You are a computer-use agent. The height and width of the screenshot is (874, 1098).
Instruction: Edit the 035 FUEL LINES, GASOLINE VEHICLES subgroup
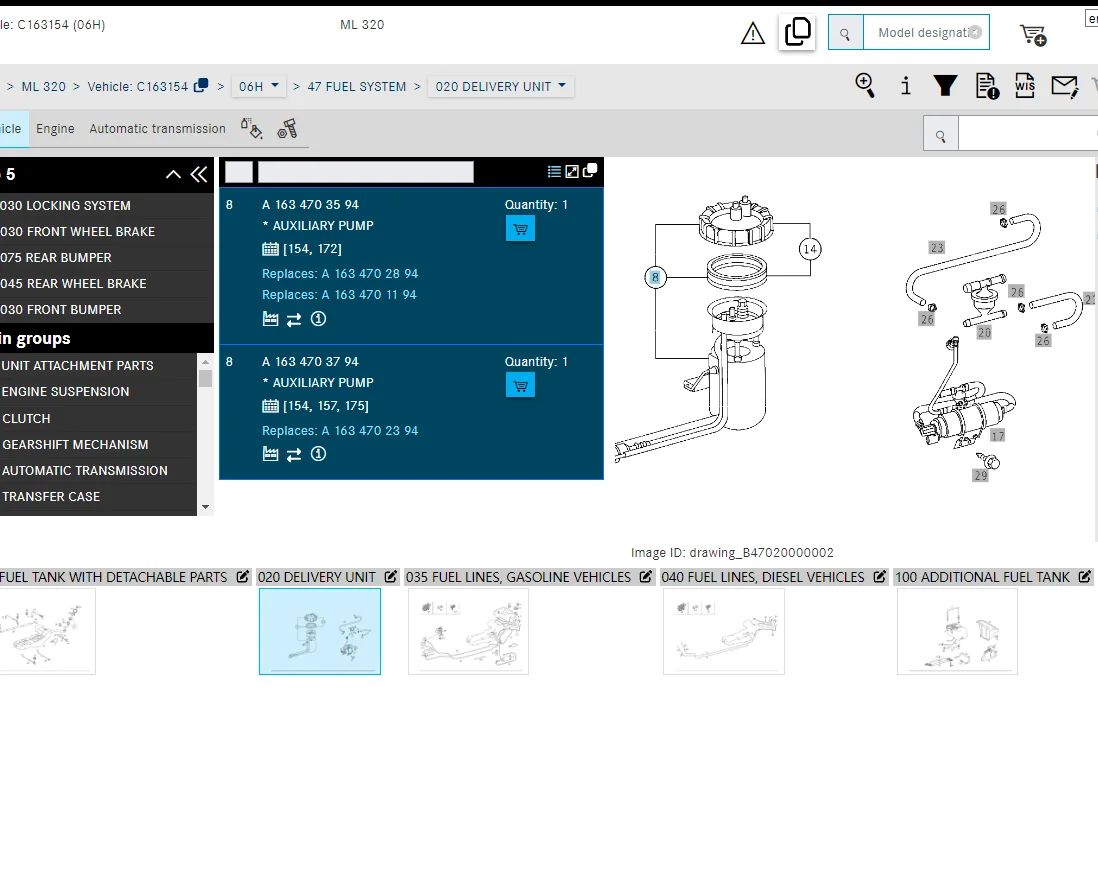coord(646,576)
